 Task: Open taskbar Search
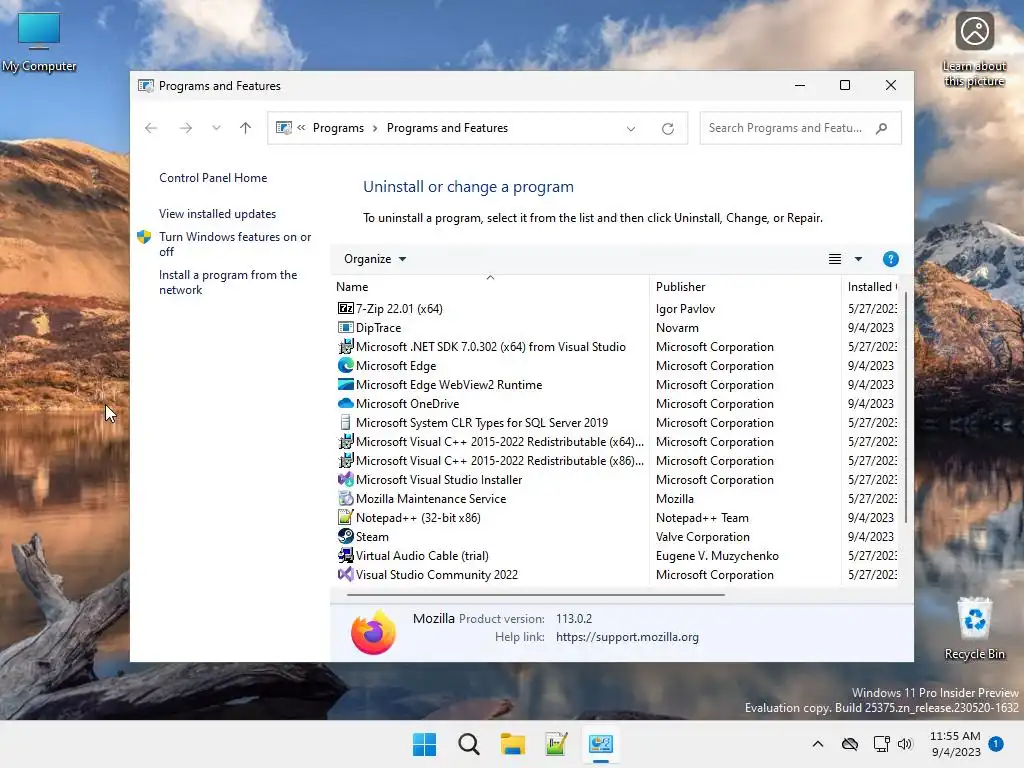[468, 744]
